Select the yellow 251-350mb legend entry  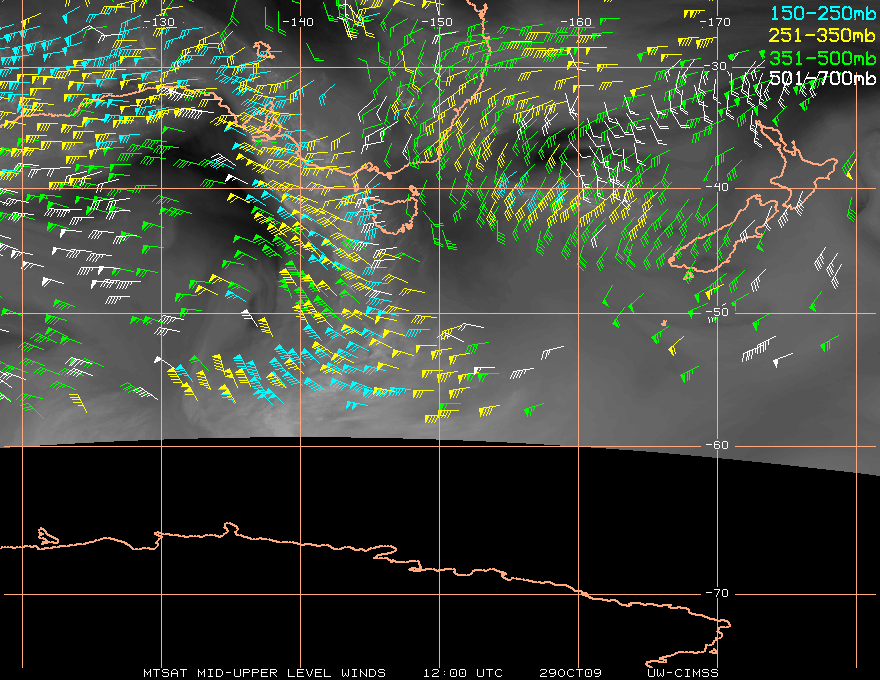822,36
